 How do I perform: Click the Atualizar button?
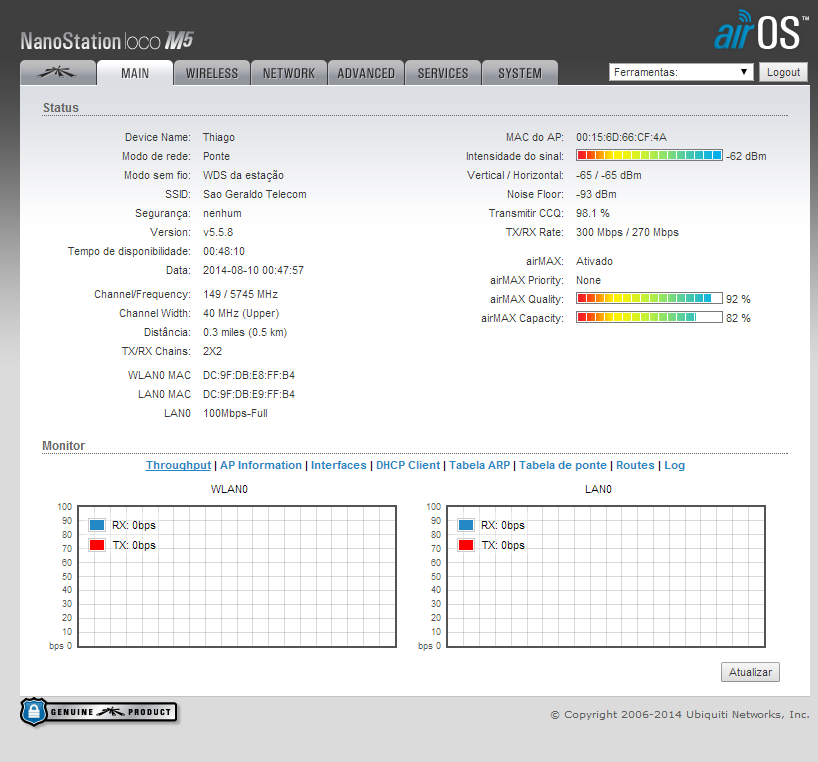coord(750,672)
